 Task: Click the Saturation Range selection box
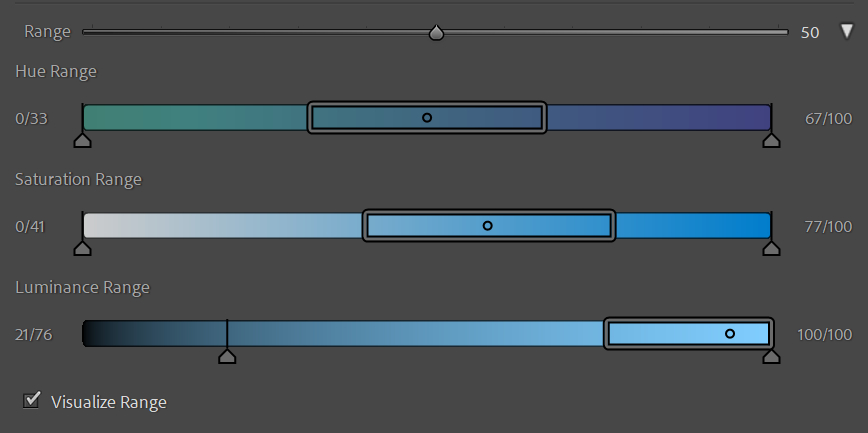coord(420,226)
